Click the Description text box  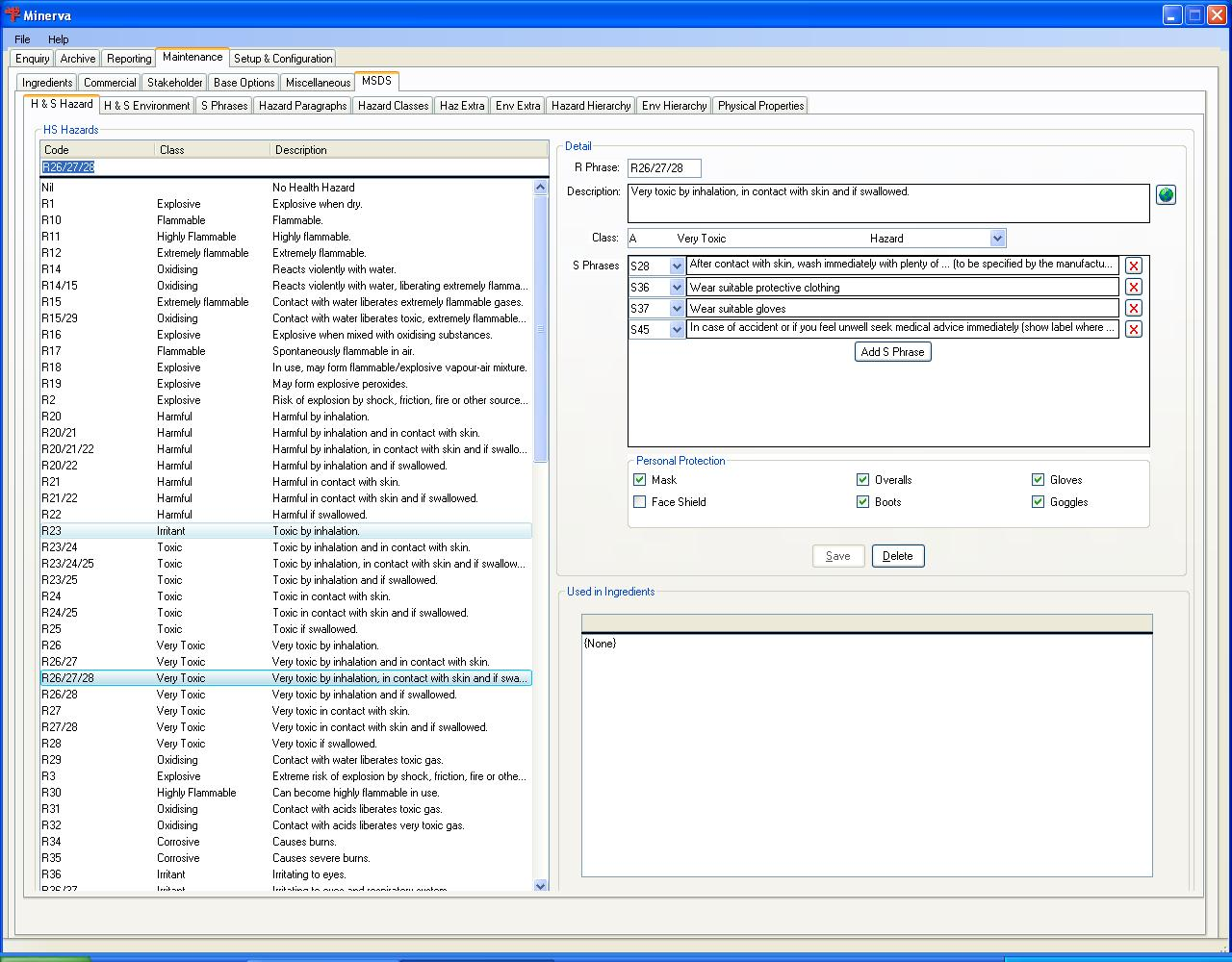[888, 203]
